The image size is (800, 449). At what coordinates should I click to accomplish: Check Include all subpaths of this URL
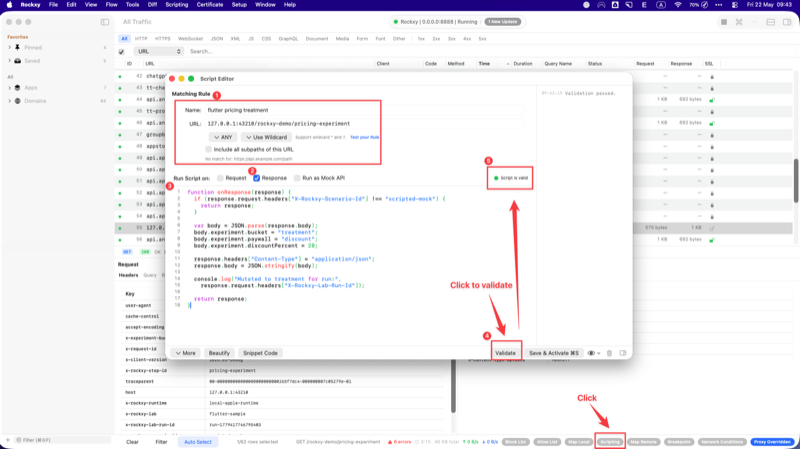(208, 149)
